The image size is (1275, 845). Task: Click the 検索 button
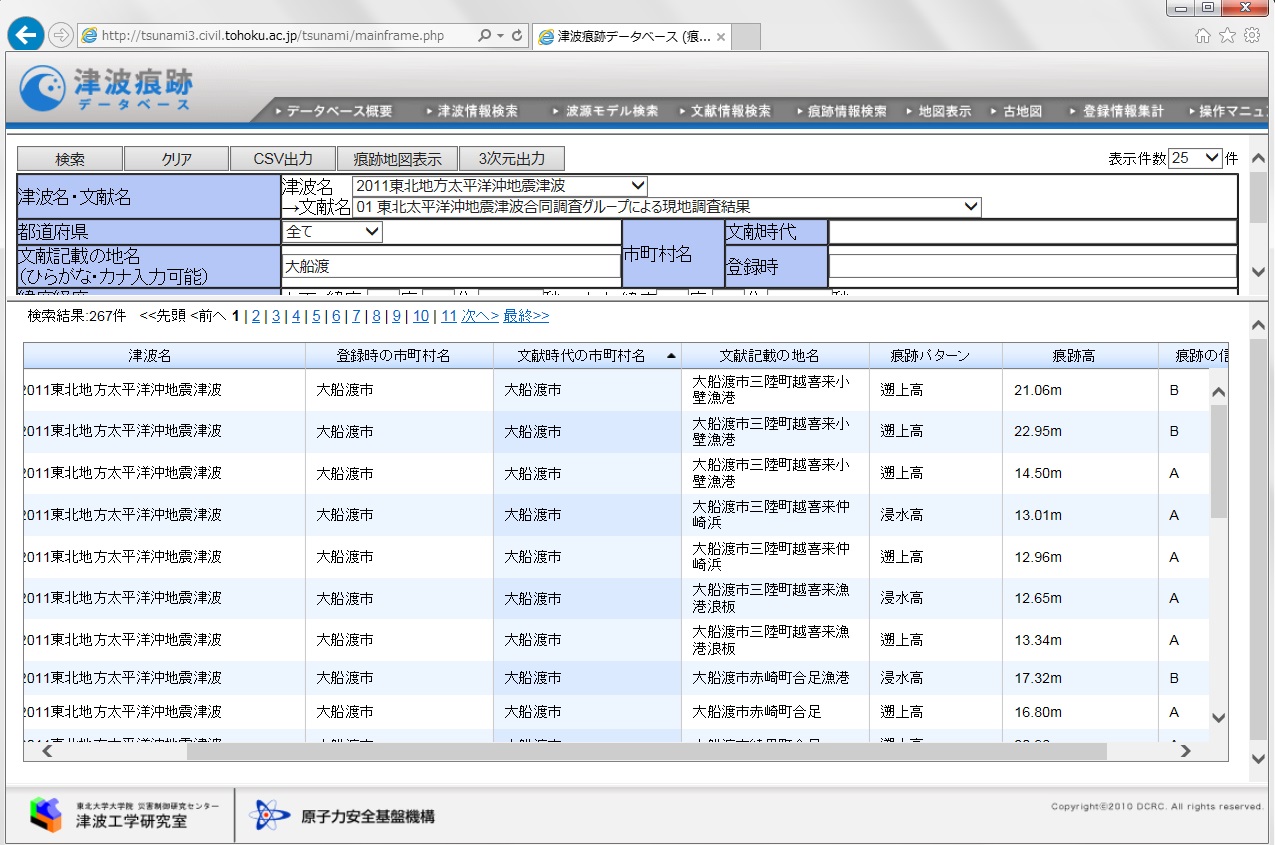point(70,159)
